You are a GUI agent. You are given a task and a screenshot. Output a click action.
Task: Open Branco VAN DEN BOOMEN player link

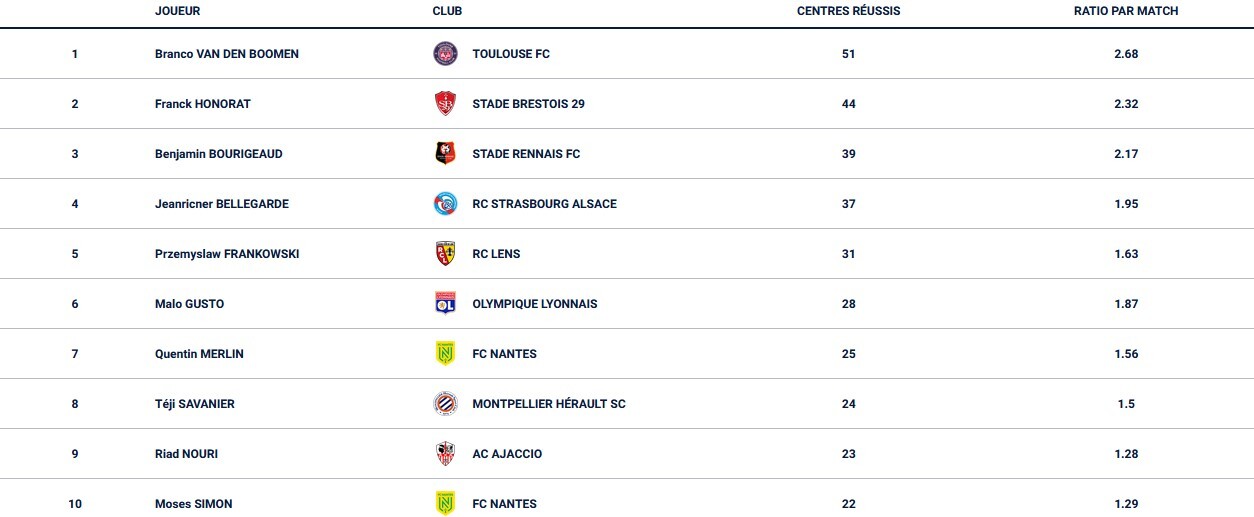[x=227, y=54]
